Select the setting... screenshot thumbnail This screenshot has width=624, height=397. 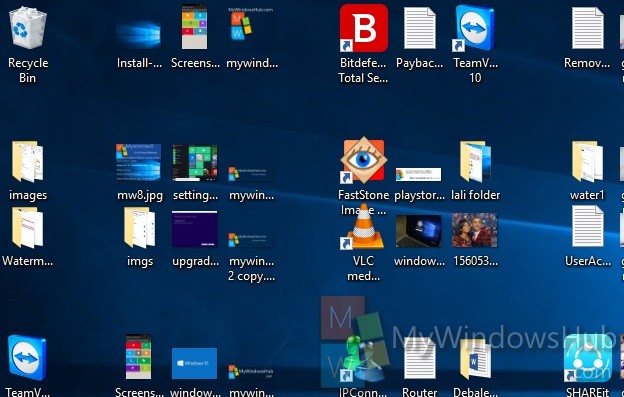195,162
